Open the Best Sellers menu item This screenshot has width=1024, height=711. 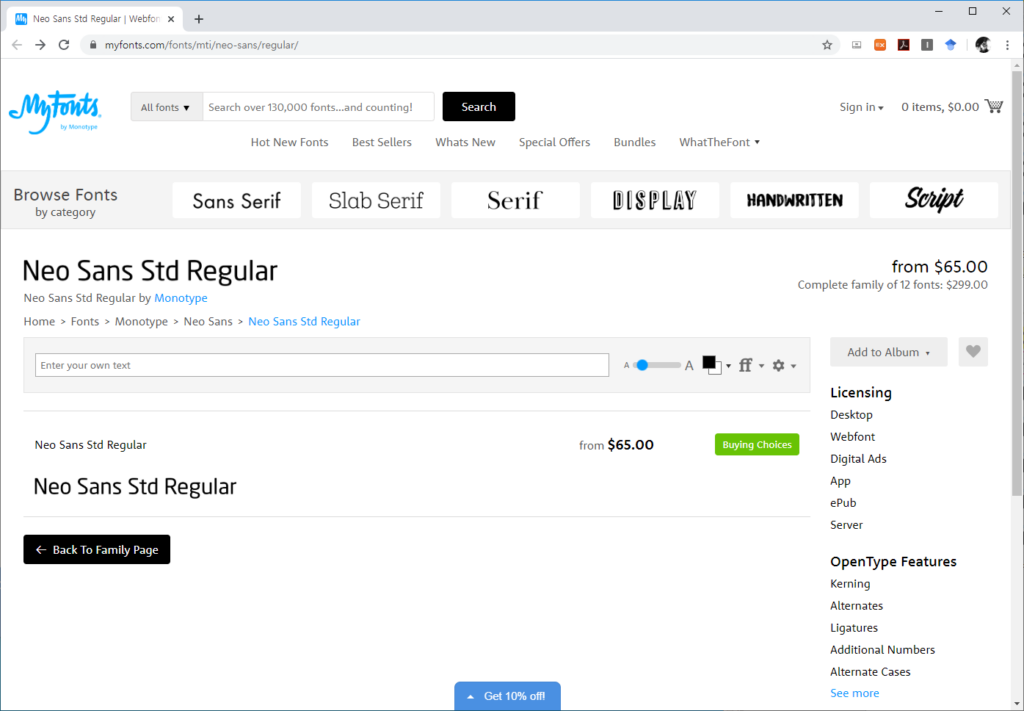tap(381, 142)
